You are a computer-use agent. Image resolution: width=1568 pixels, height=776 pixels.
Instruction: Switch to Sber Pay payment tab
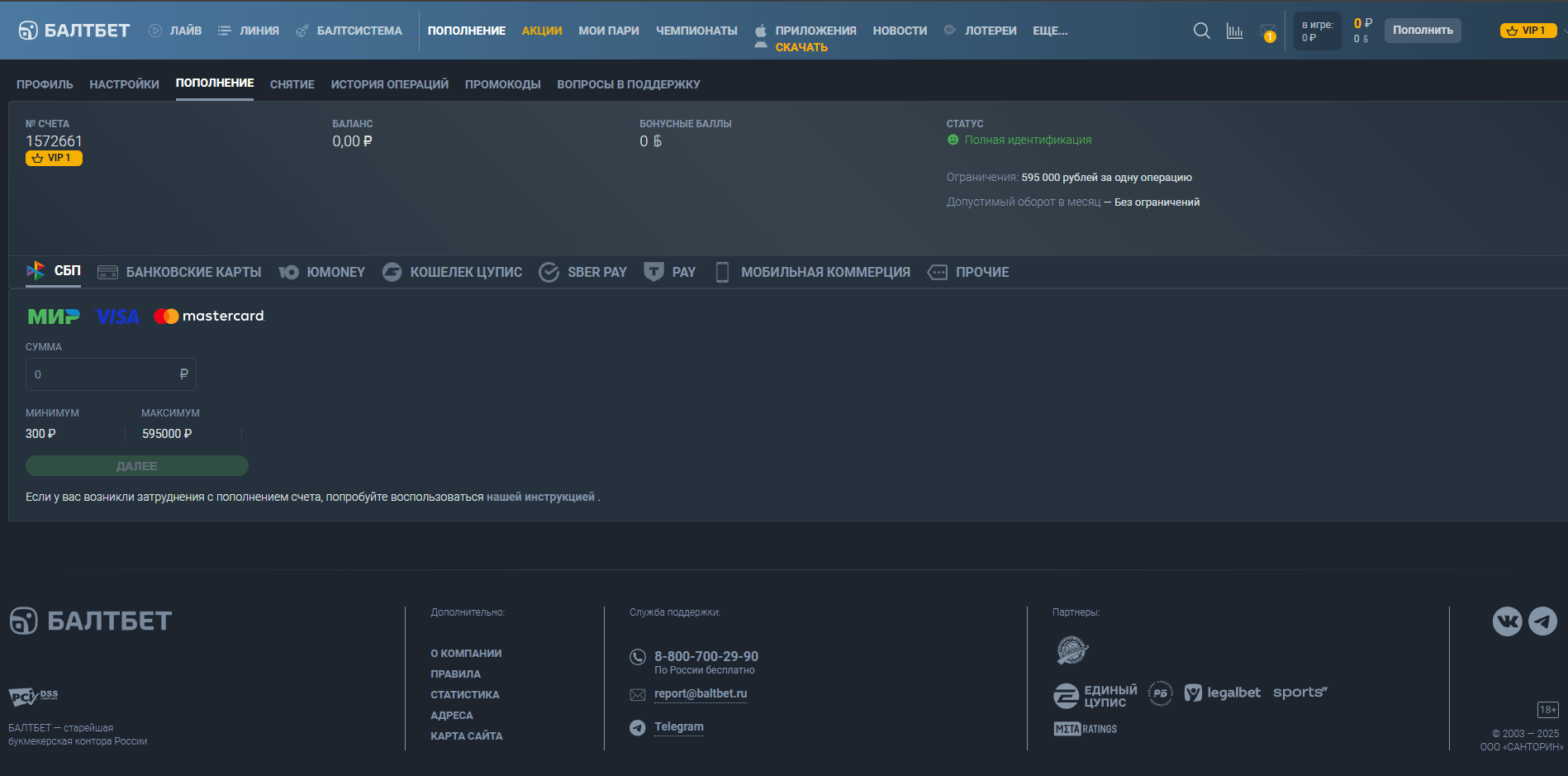click(x=583, y=272)
